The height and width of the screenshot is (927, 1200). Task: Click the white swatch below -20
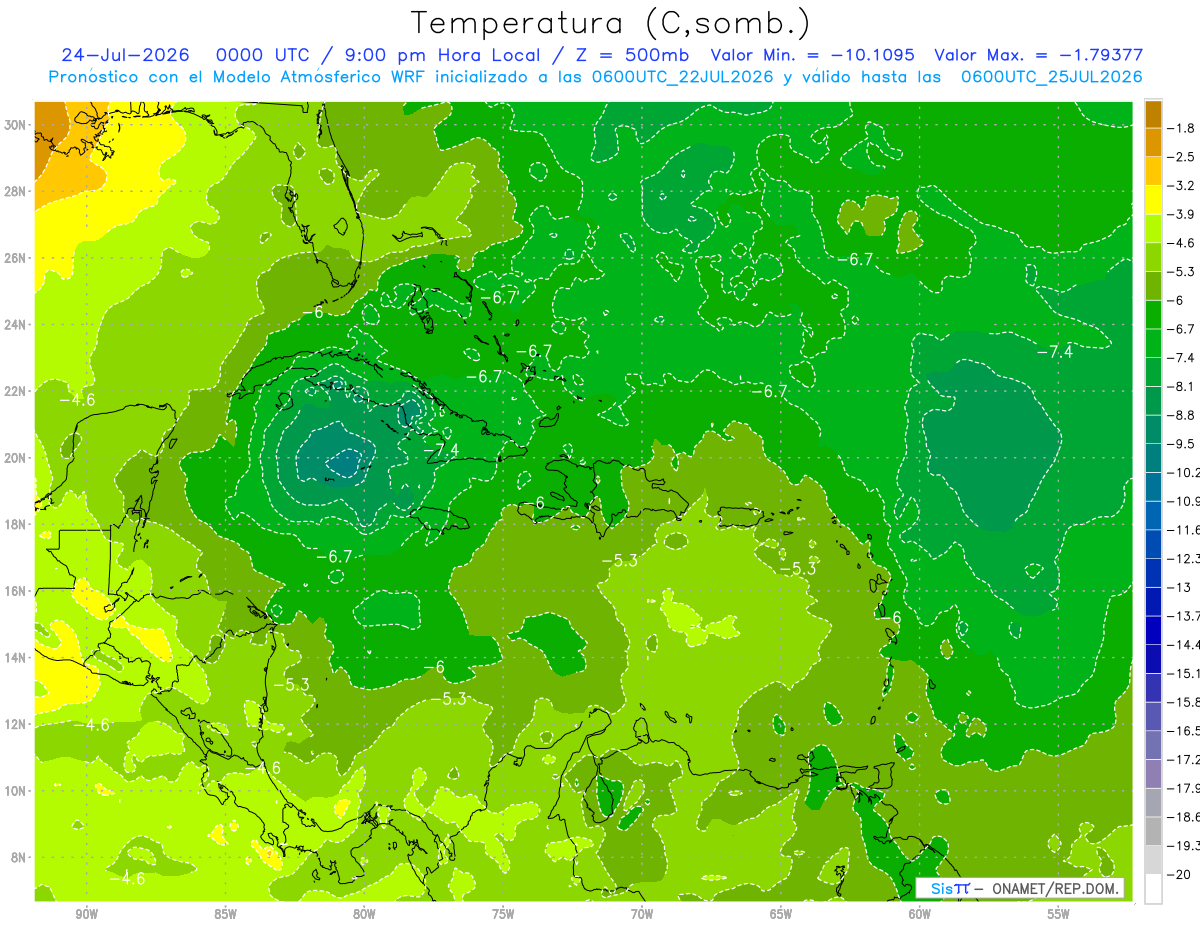pyautogui.click(x=1153, y=889)
